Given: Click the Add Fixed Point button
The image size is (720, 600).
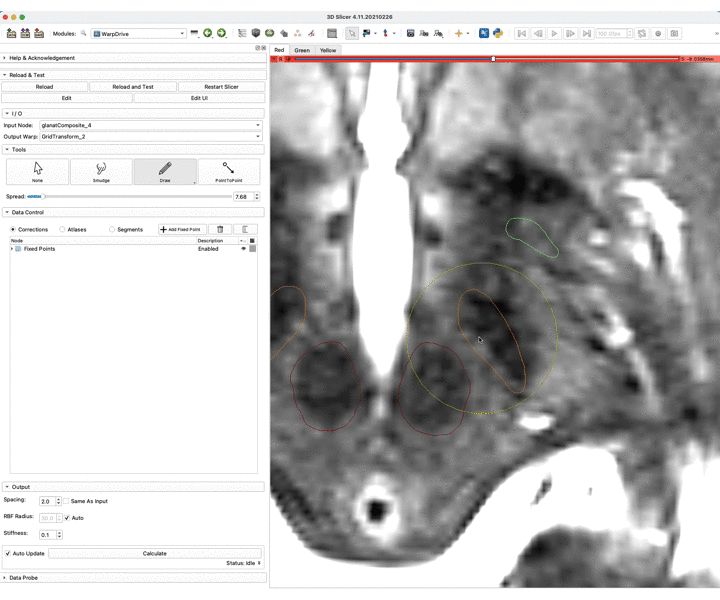Looking at the screenshot, I should 181,230.
